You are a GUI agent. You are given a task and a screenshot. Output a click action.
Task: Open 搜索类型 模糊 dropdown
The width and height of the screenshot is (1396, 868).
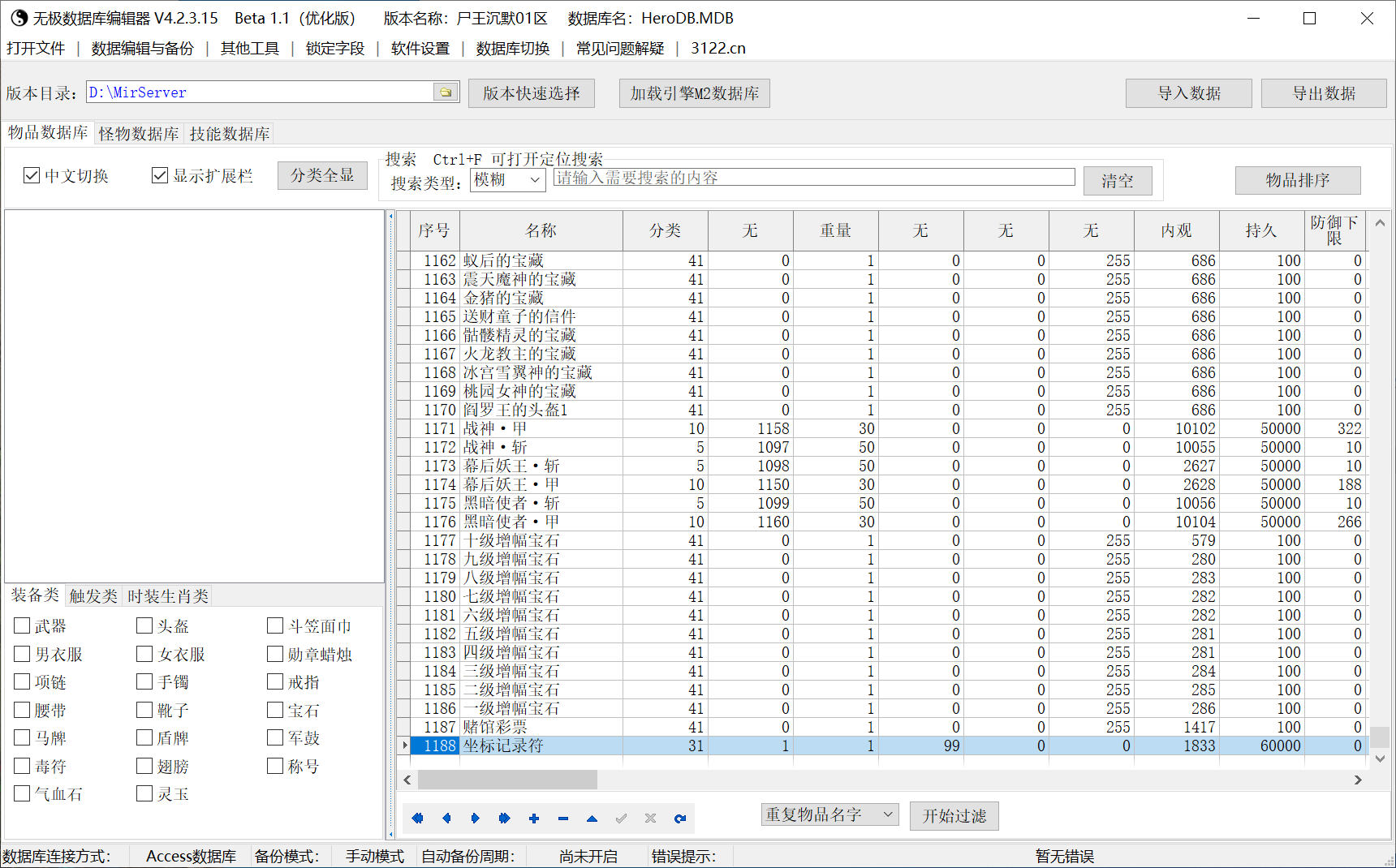tap(508, 179)
